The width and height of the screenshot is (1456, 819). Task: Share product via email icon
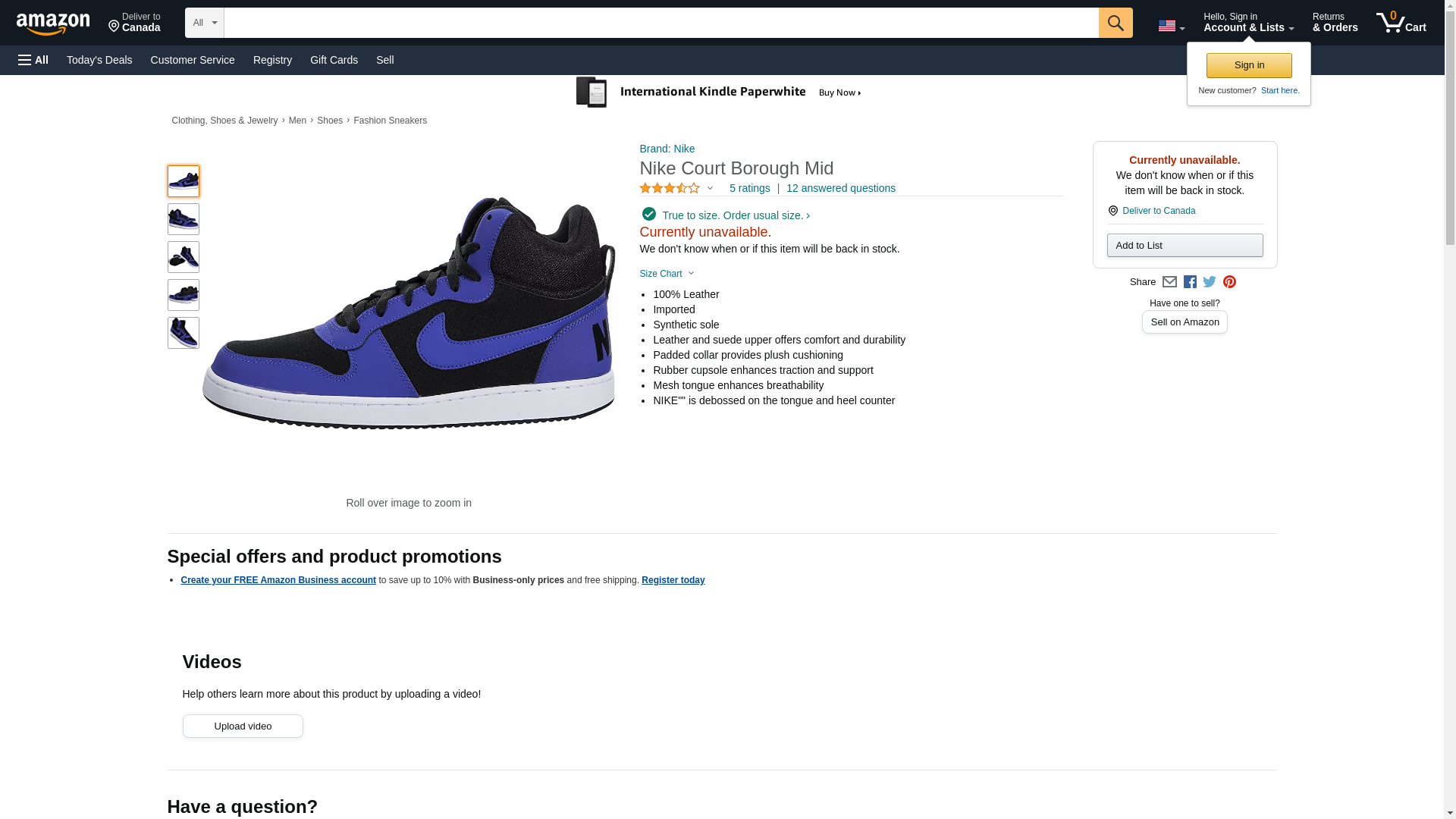point(1169,282)
